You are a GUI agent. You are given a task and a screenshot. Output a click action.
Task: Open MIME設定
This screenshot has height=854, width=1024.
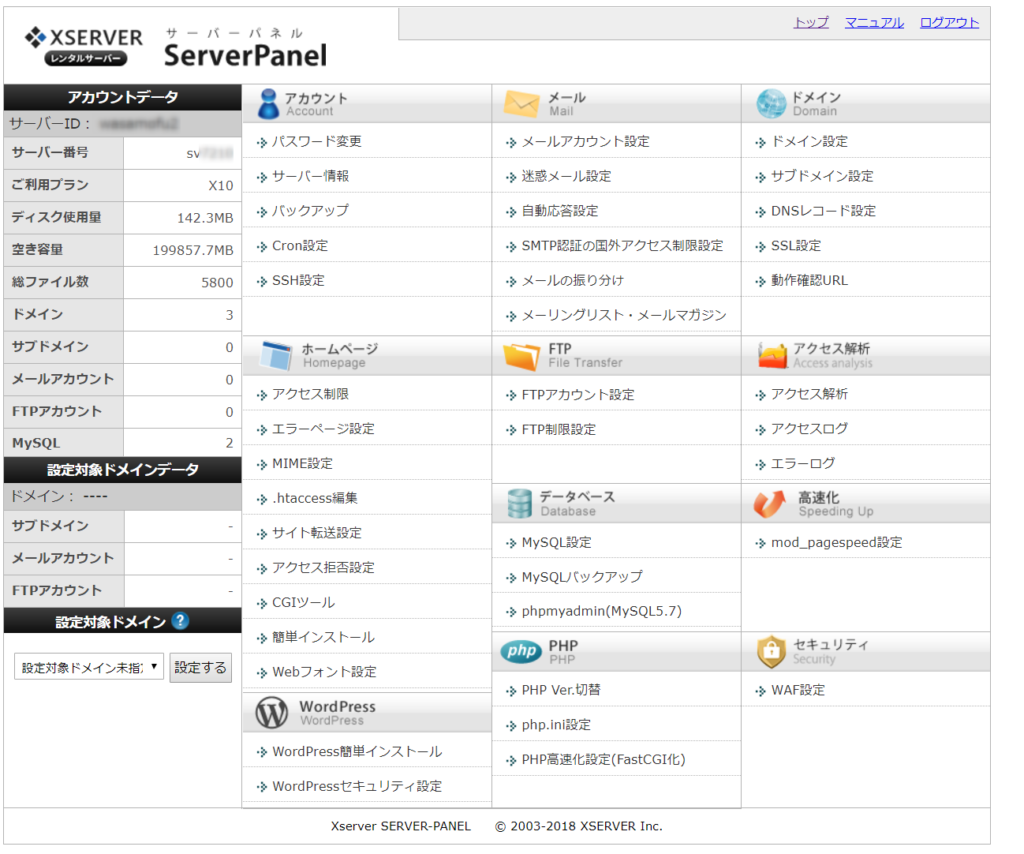(x=302, y=463)
